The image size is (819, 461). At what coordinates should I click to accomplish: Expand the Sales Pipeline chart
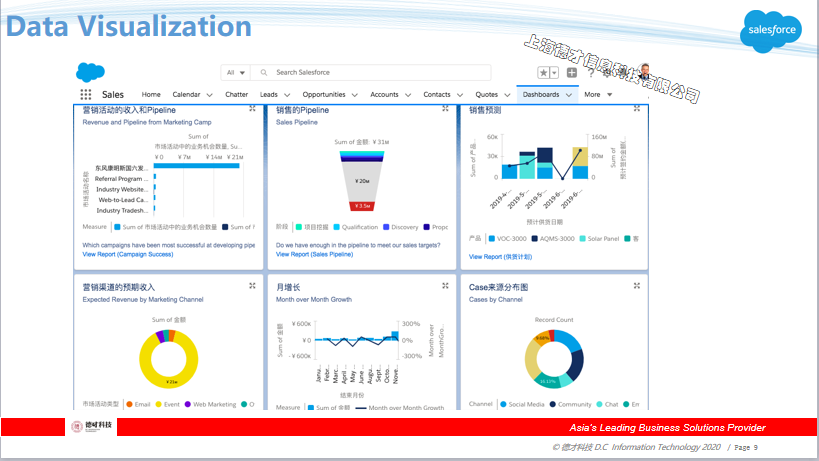tap(445, 109)
